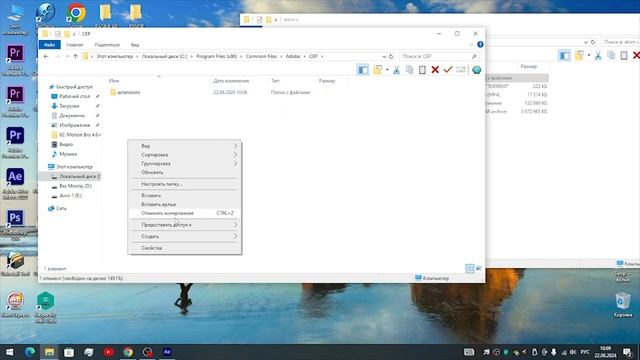
Task: Open the Главная ribbon tab
Action: pos(75,44)
